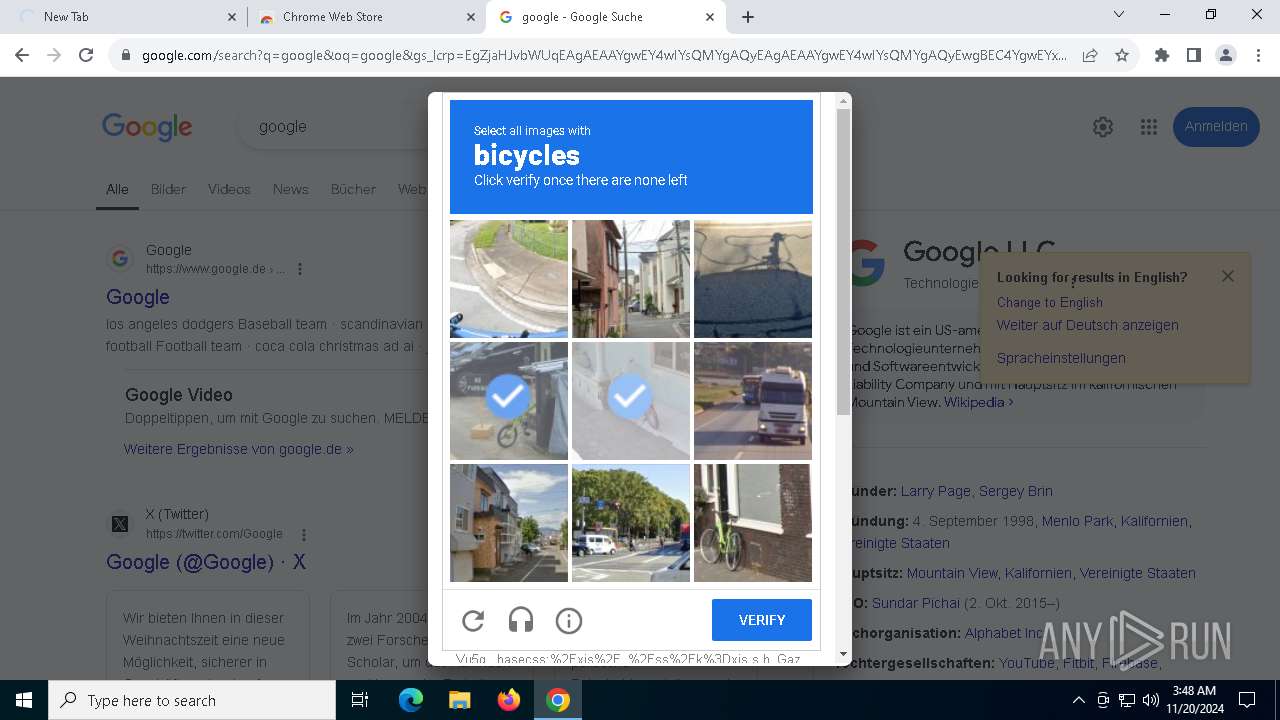
Task: Open Chrome three-dot menu
Action: pos(1258,56)
